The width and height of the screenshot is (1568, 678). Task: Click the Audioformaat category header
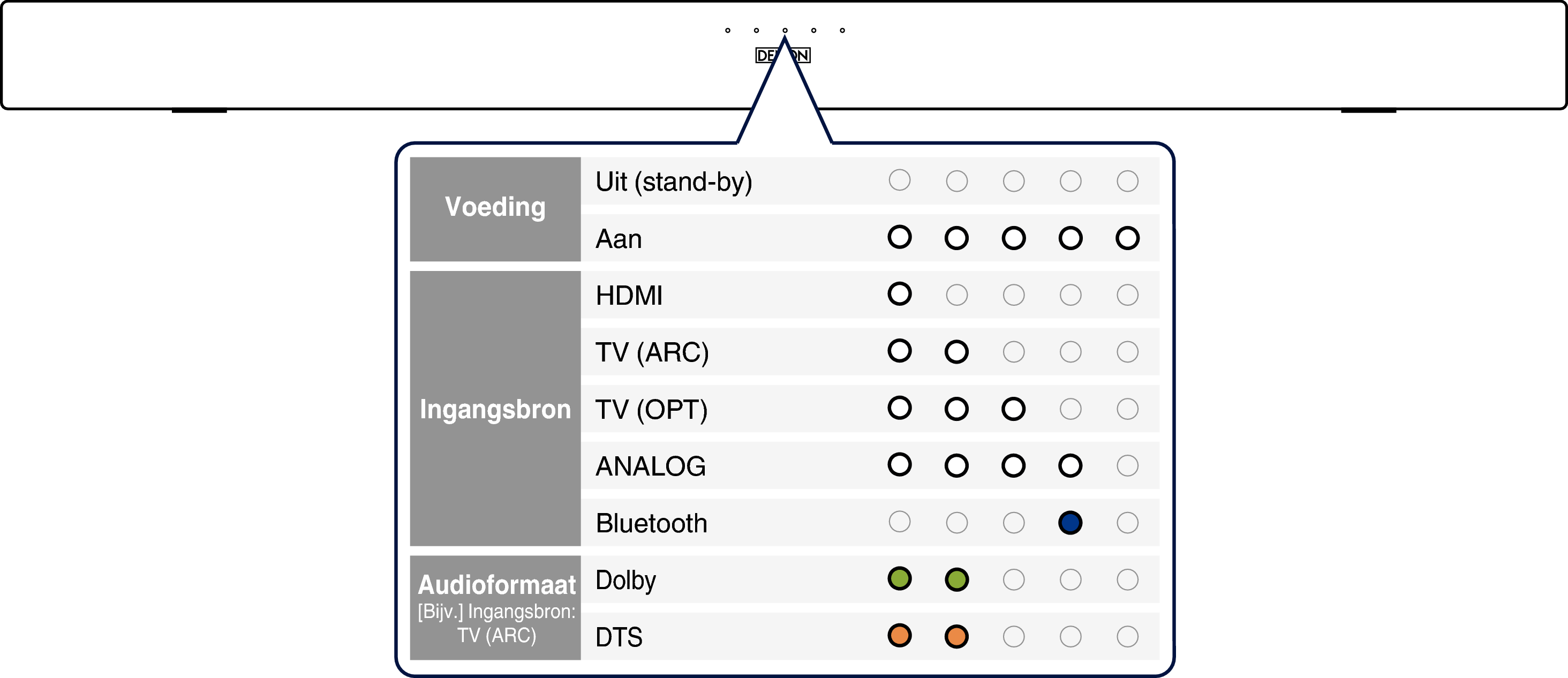(496, 584)
